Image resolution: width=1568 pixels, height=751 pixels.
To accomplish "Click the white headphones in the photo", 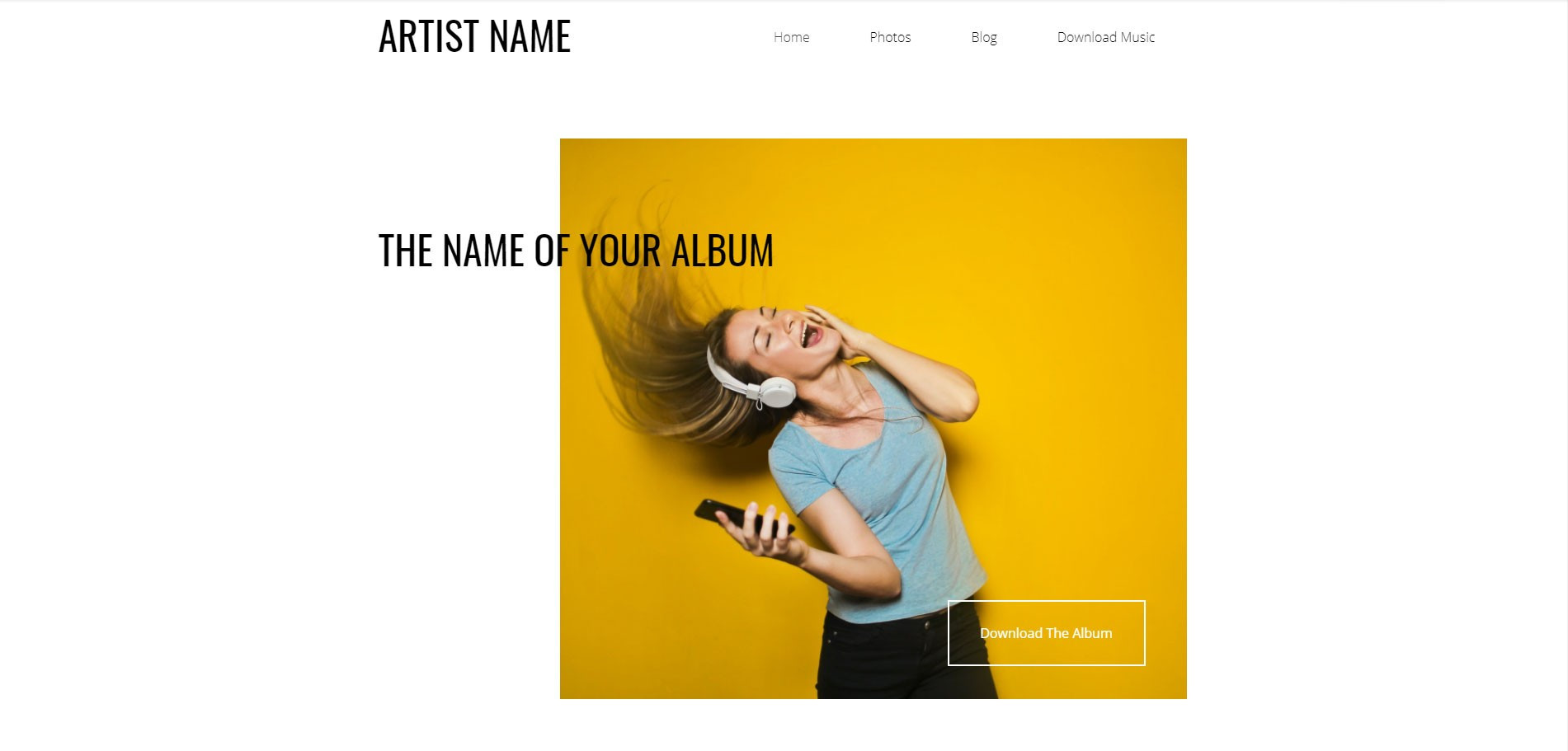I will [751, 381].
